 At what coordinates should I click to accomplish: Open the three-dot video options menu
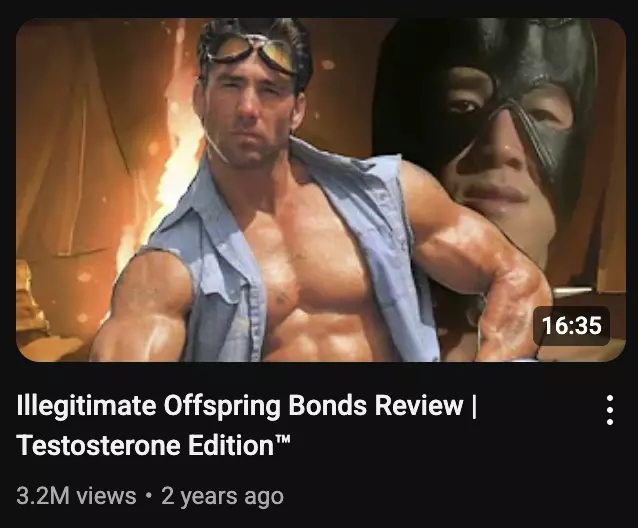[610, 410]
